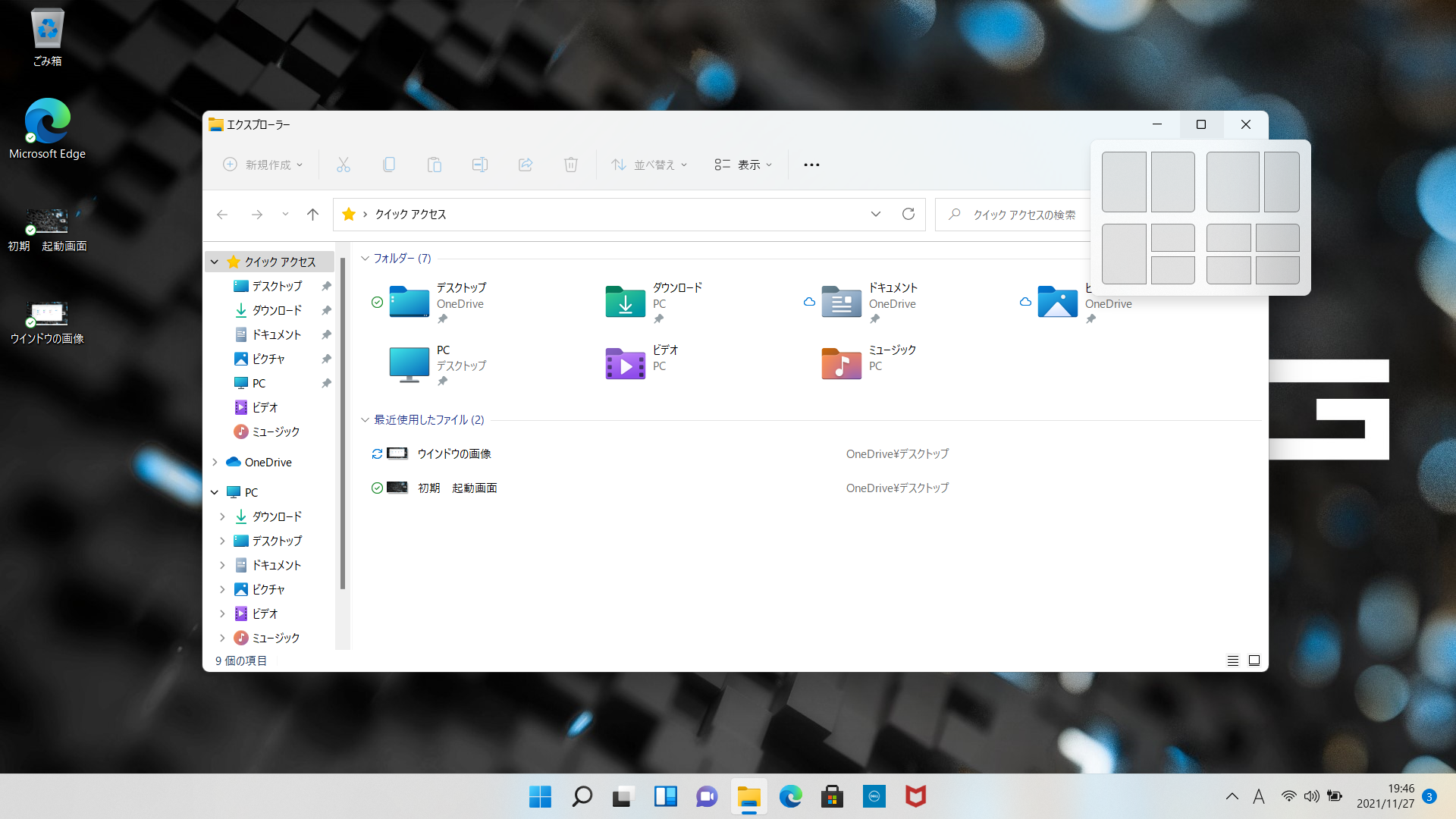
Task: Go up one level with Up arrow
Action: [312, 215]
